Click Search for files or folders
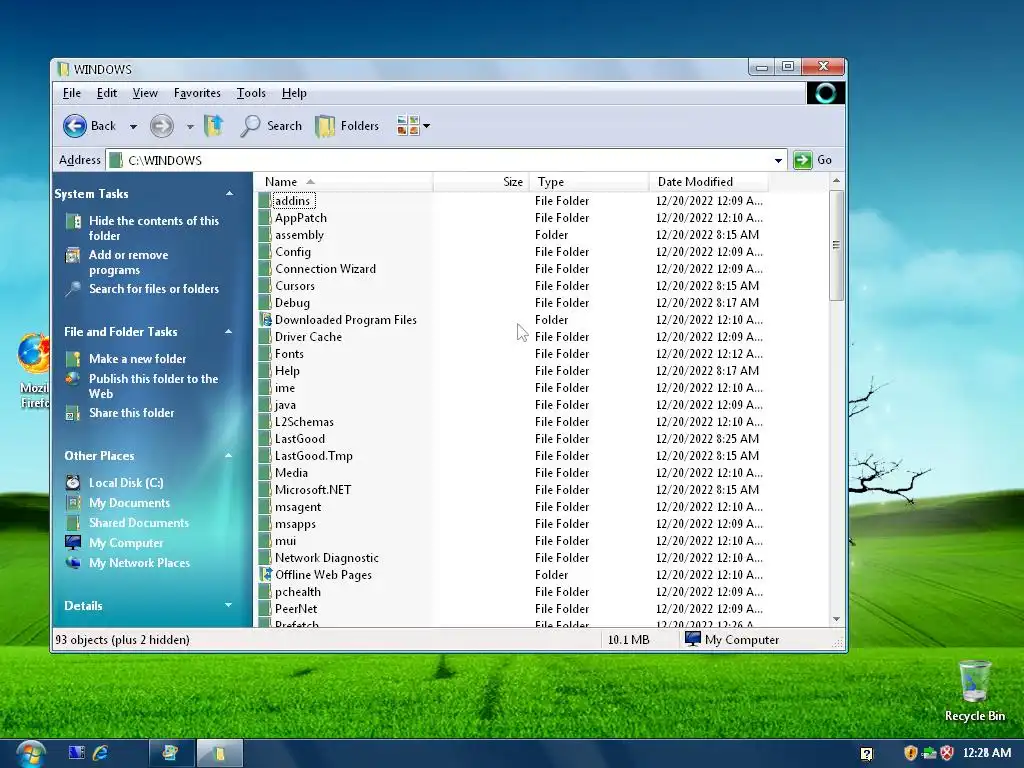 153,289
